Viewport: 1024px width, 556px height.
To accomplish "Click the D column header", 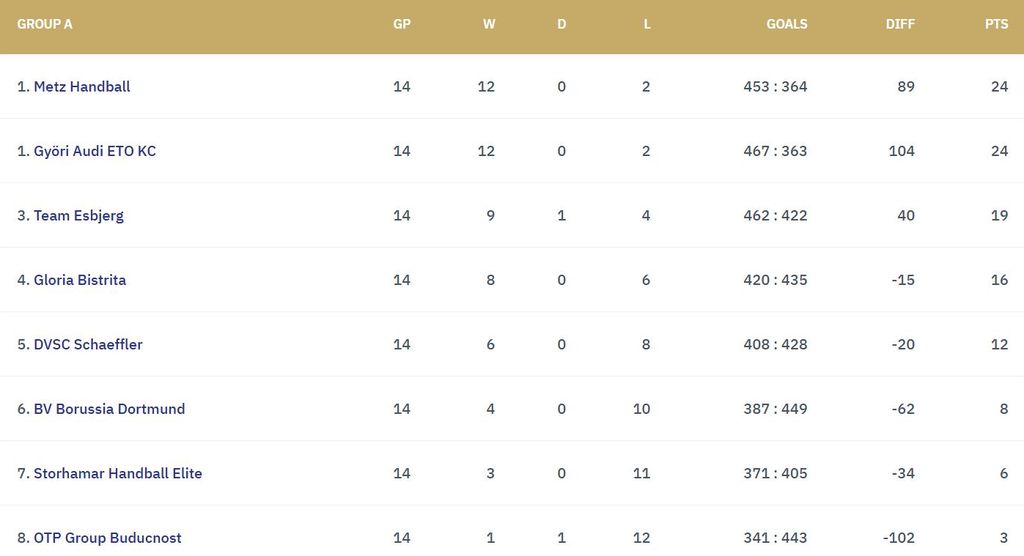I will coord(561,24).
